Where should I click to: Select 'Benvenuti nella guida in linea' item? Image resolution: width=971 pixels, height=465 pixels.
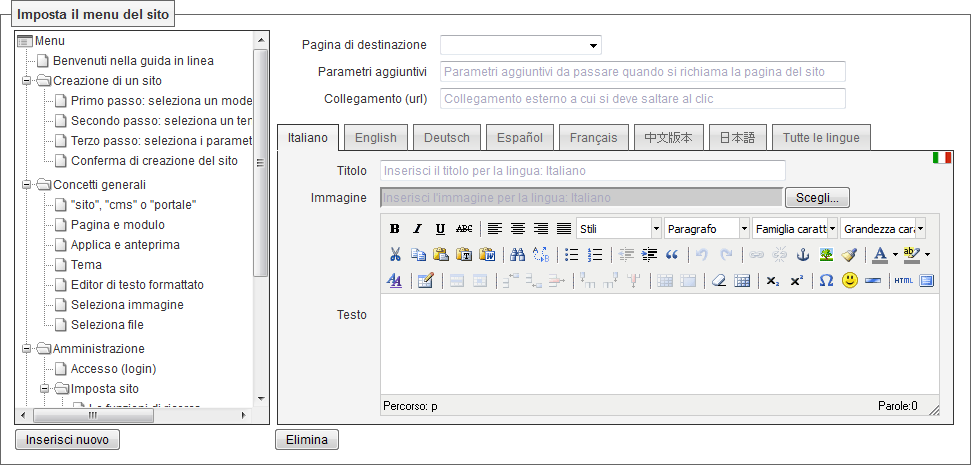pos(133,61)
